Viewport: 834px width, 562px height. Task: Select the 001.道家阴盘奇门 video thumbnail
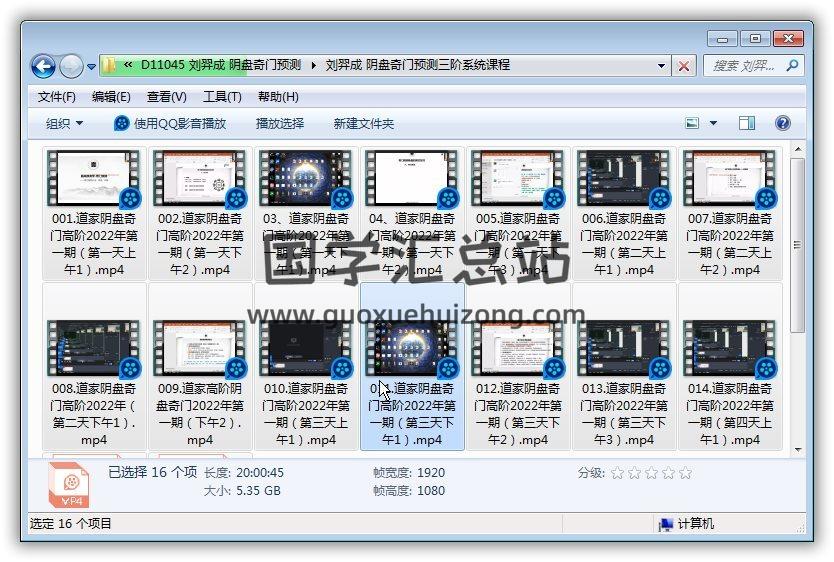click(93, 180)
